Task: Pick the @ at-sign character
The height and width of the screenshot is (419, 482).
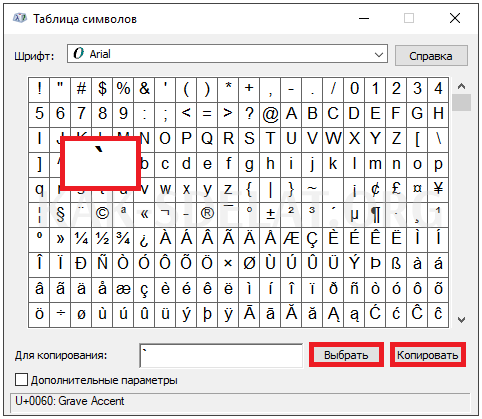Action: (x=270, y=114)
